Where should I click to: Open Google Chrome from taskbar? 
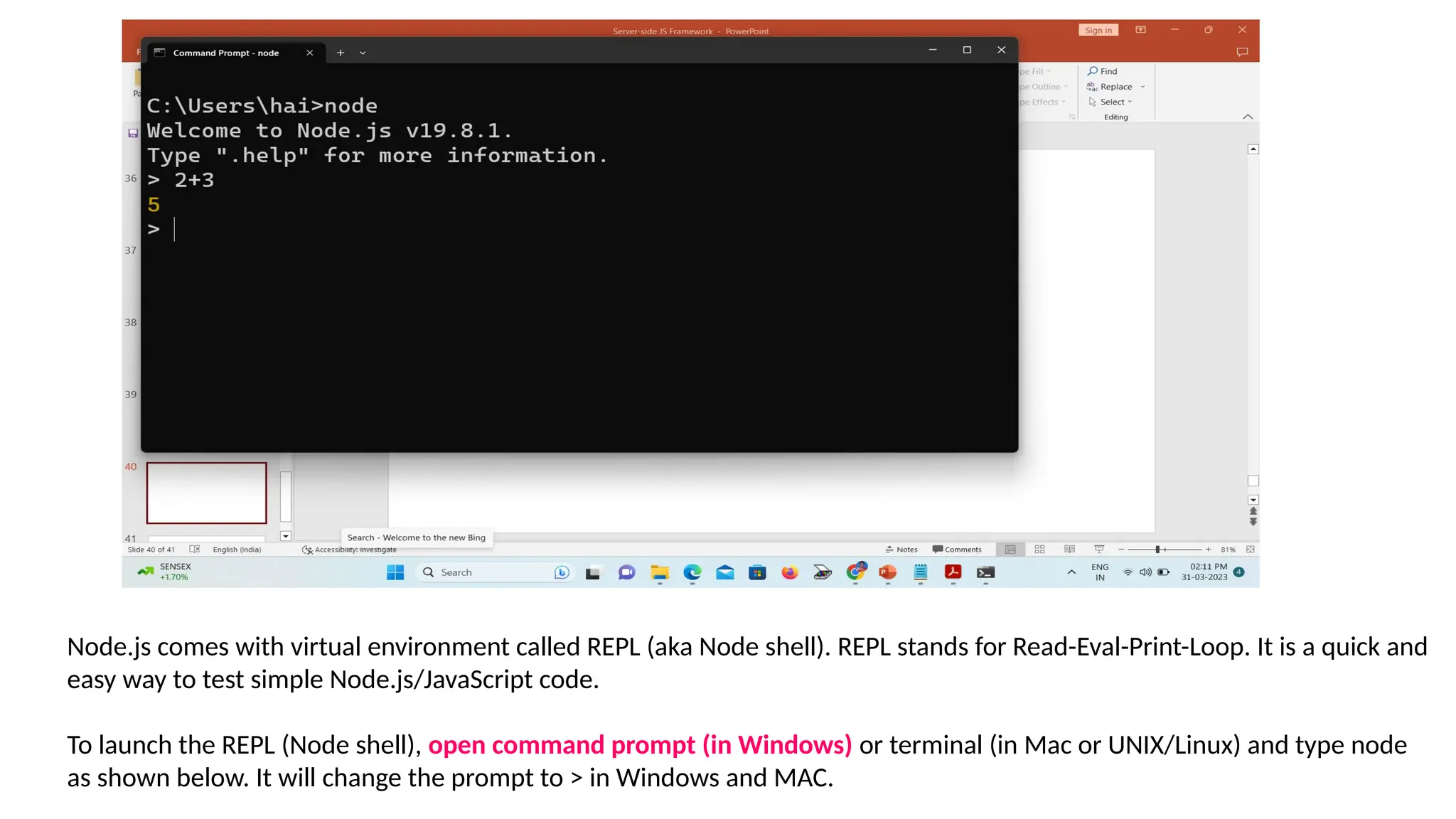click(856, 572)
